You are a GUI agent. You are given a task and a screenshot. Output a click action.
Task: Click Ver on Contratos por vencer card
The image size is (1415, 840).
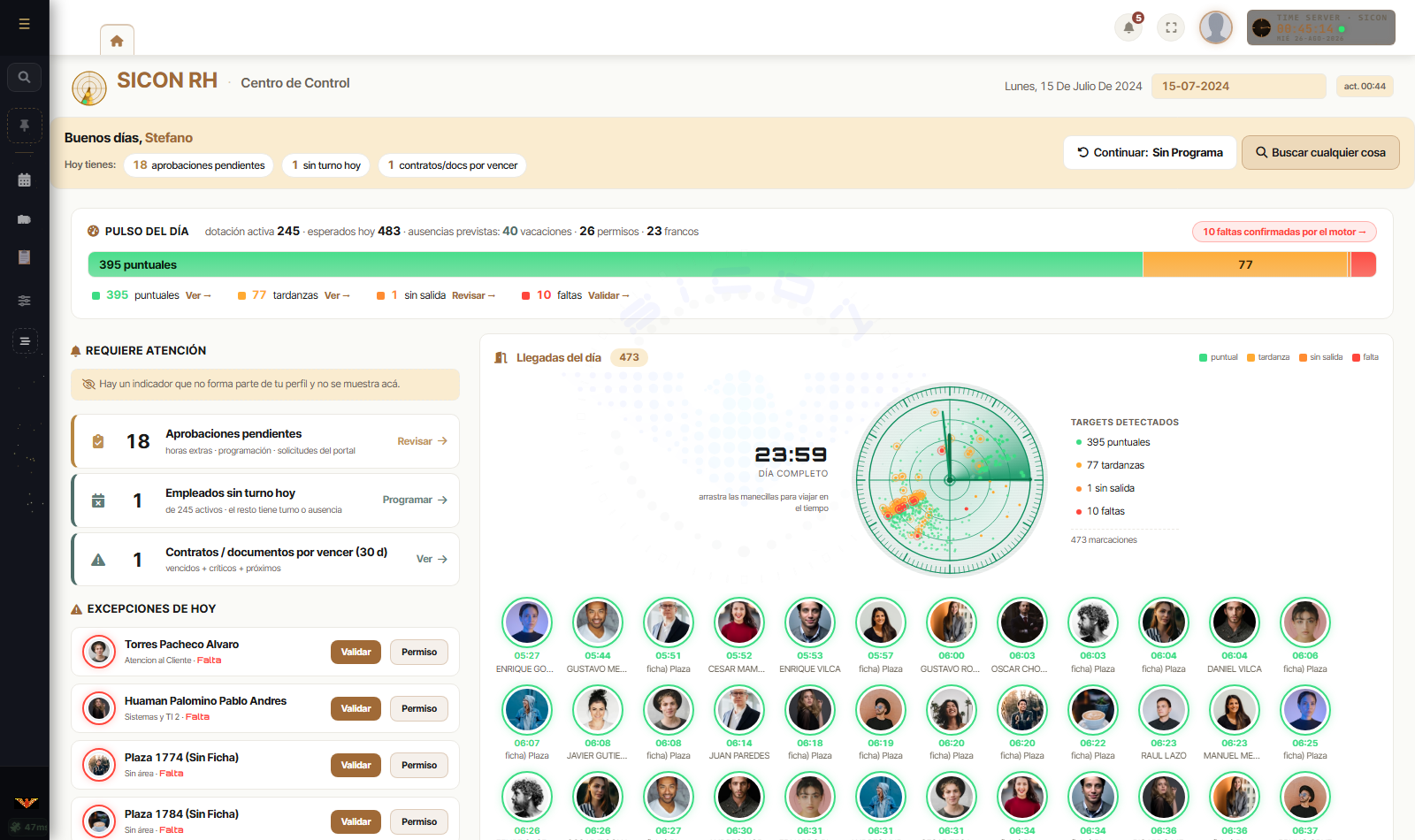432,559
